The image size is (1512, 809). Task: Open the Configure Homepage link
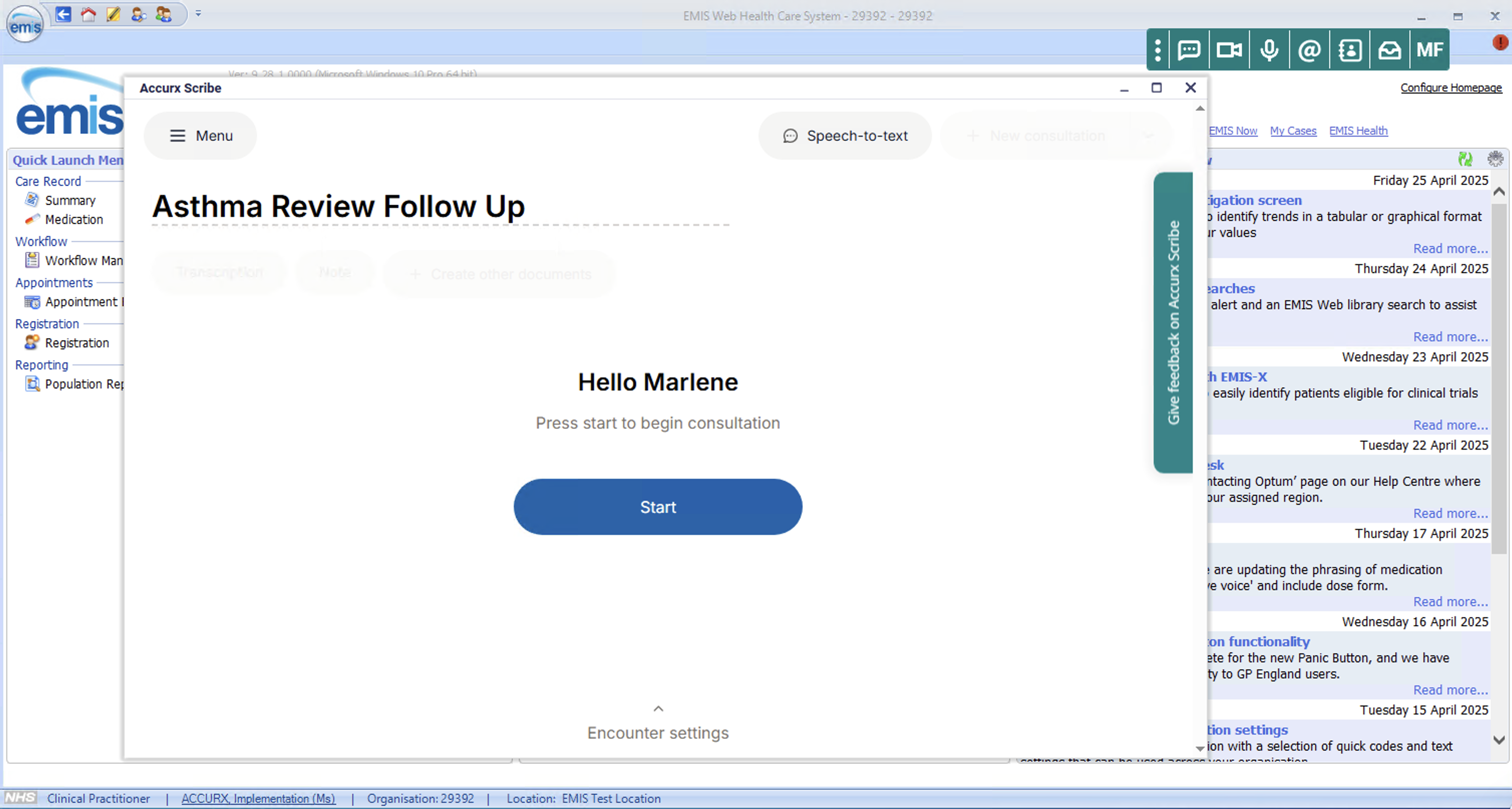pos(1451,87)
